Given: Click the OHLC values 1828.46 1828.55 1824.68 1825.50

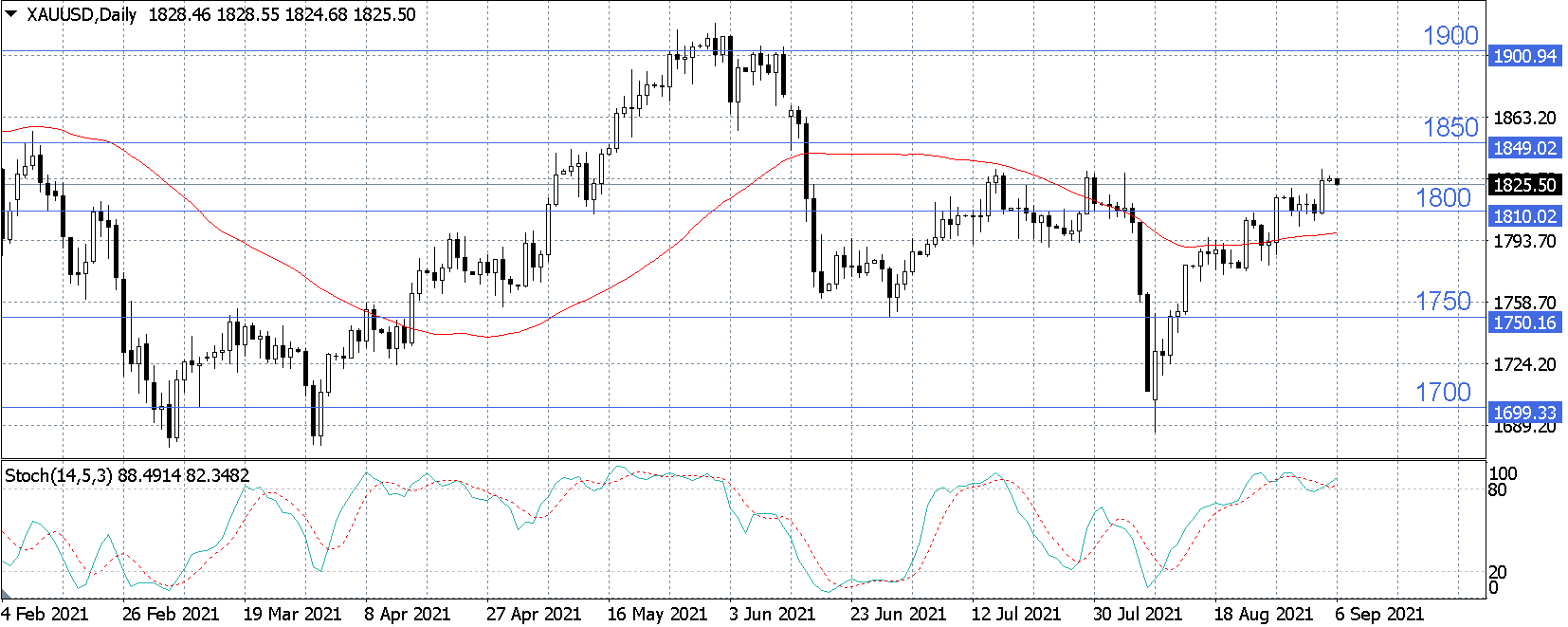Looking at the screenshot, I should [x=282, y=14].
